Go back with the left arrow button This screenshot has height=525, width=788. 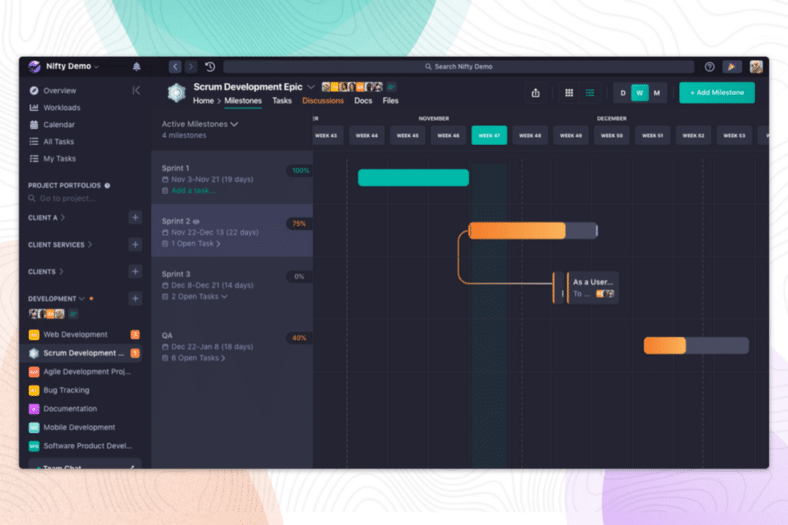175,66
